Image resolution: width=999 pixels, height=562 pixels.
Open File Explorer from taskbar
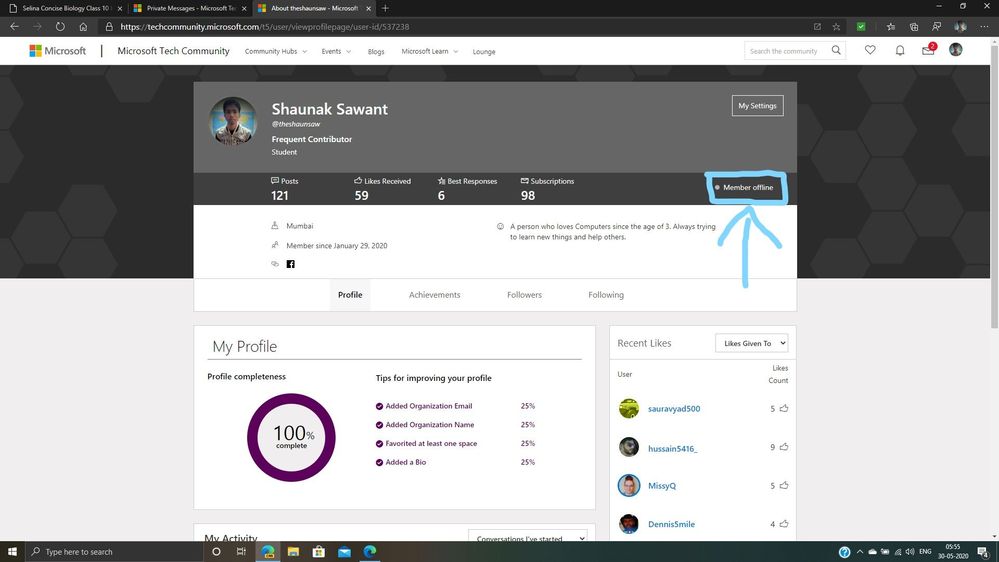click(x=293, y=552)
